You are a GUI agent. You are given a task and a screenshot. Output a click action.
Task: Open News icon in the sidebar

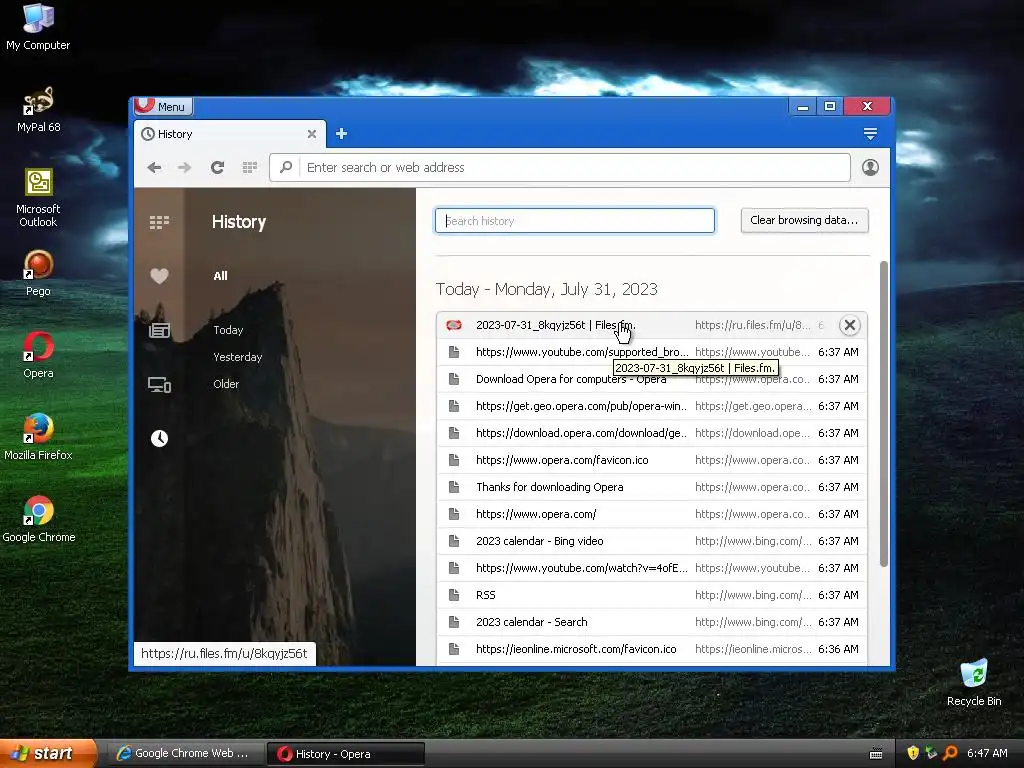(159, 330)
